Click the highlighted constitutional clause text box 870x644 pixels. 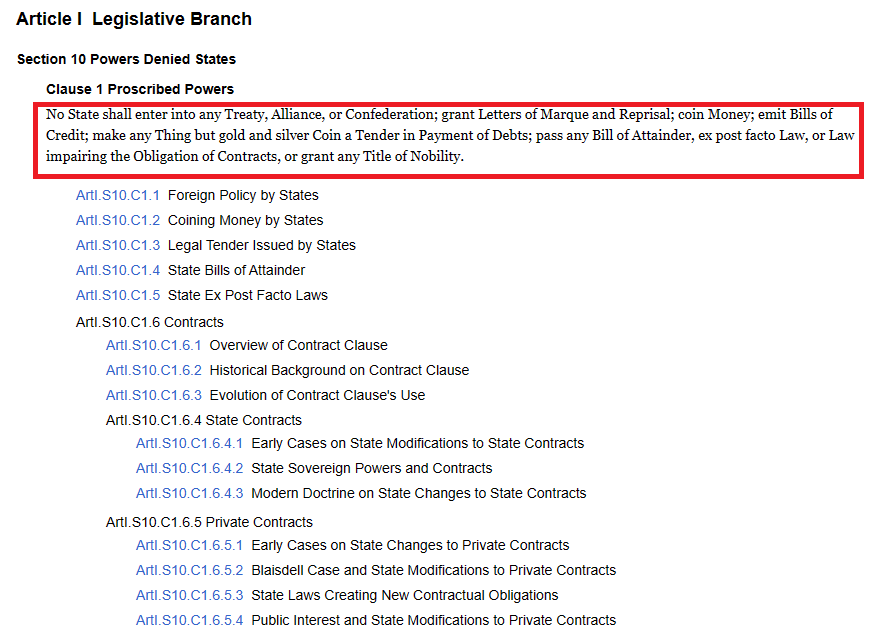[448, 140]
